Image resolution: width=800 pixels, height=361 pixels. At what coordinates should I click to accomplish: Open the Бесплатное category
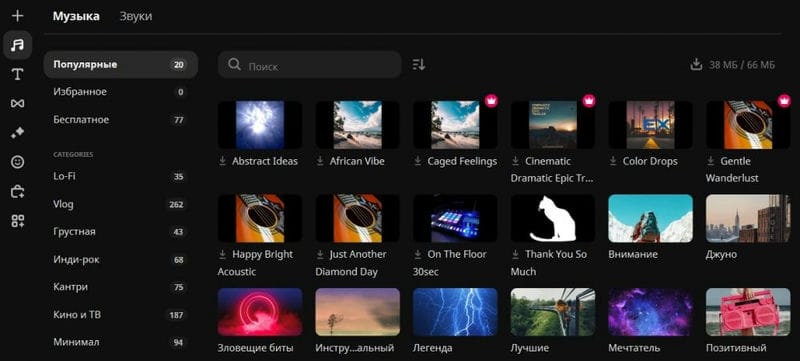coord(121,120)
